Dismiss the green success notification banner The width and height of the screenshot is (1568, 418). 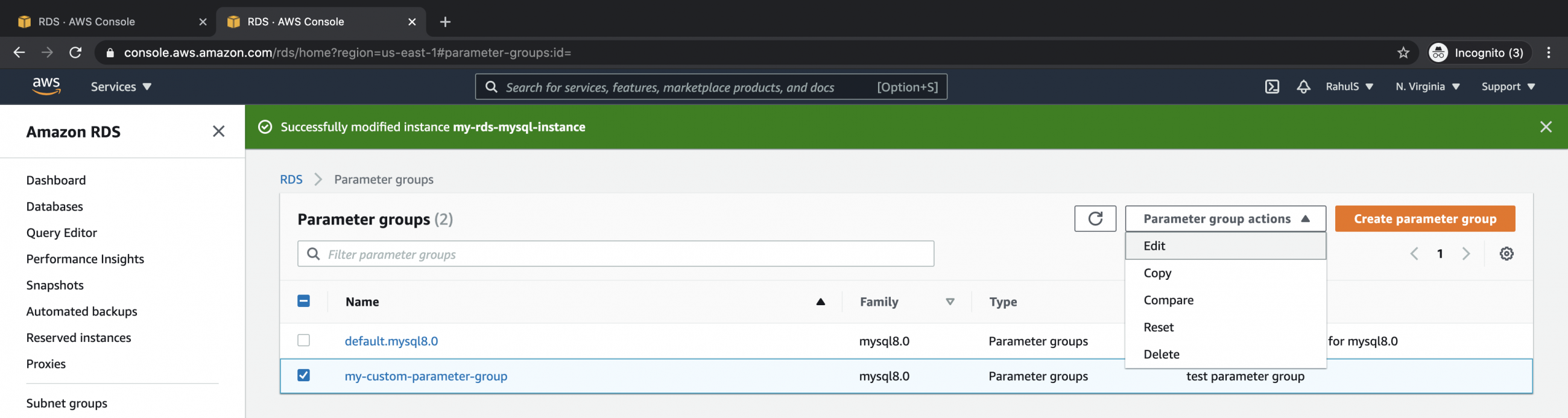(x=1546, y=127)
